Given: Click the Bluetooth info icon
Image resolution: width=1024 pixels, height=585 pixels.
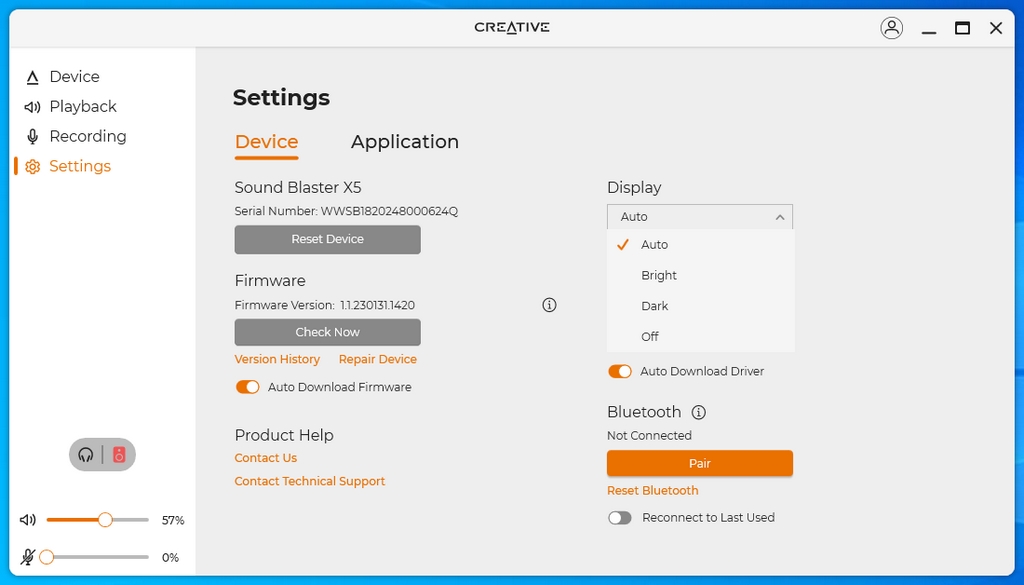Looking at the screenshot, I should click(699, 413).
